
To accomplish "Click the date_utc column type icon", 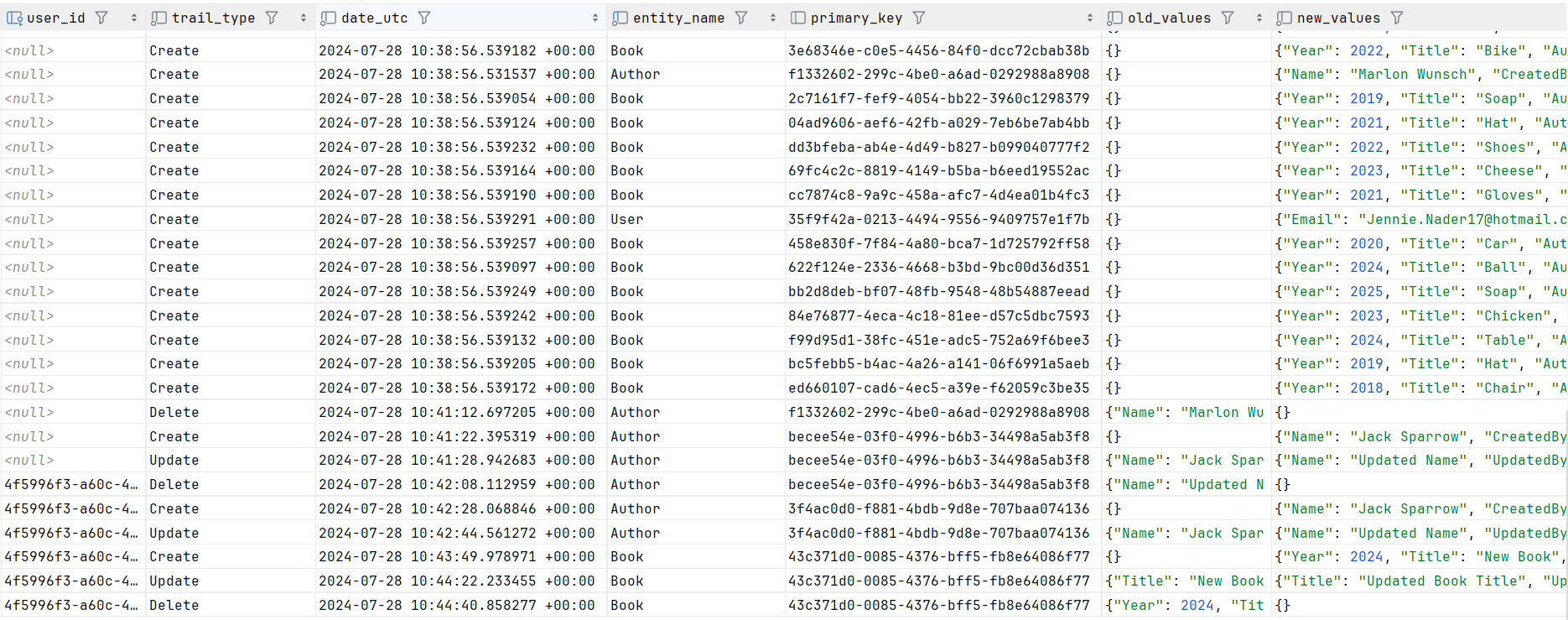I will tap(328, 18).
